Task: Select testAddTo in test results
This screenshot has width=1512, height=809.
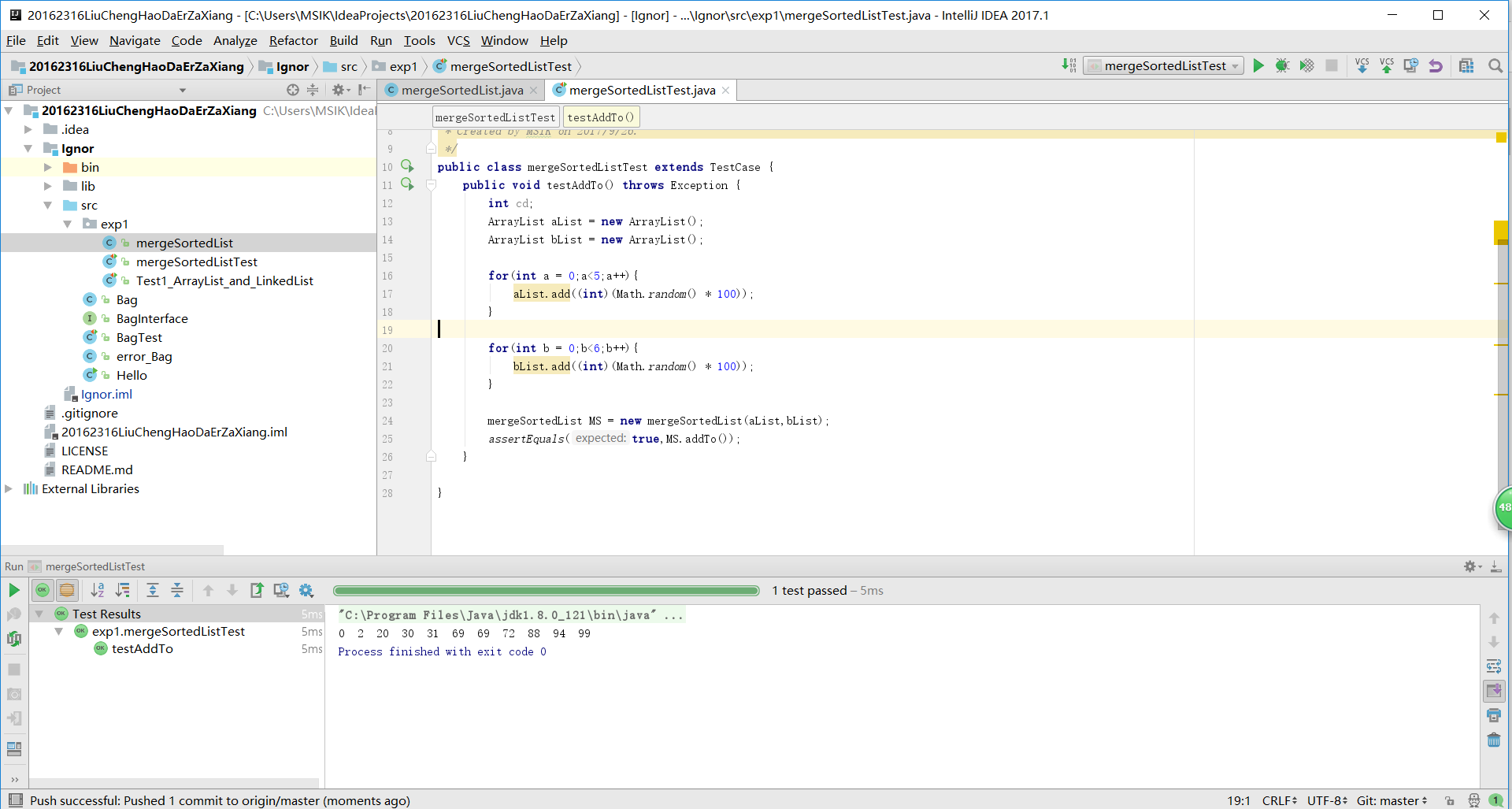Action: (x=142, y=648)
